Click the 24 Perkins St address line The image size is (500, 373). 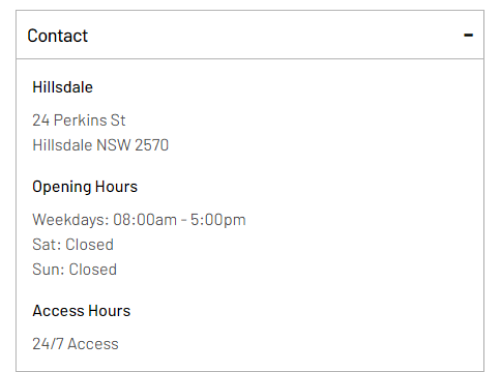click(x=79, y=120)
